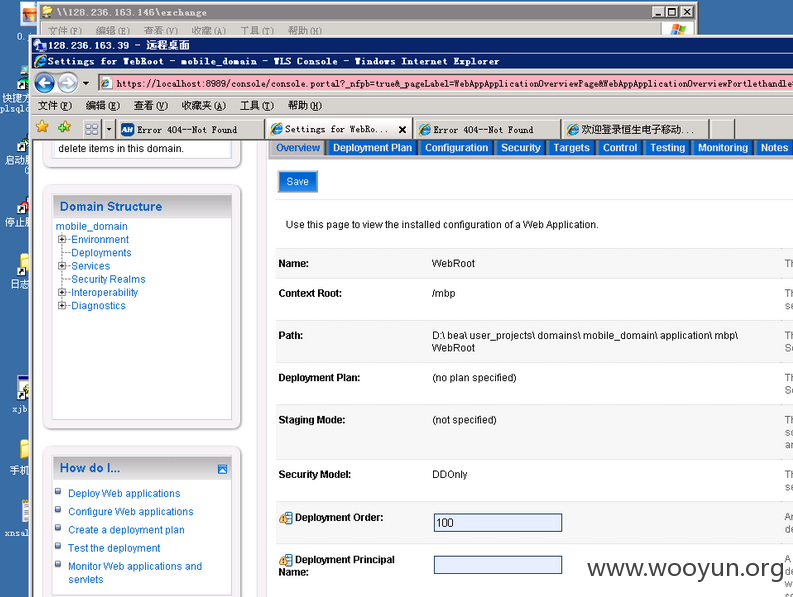Open the Deployments tree link
The width and height of the screenshot is (793, 597).
(x=101, y=252)
